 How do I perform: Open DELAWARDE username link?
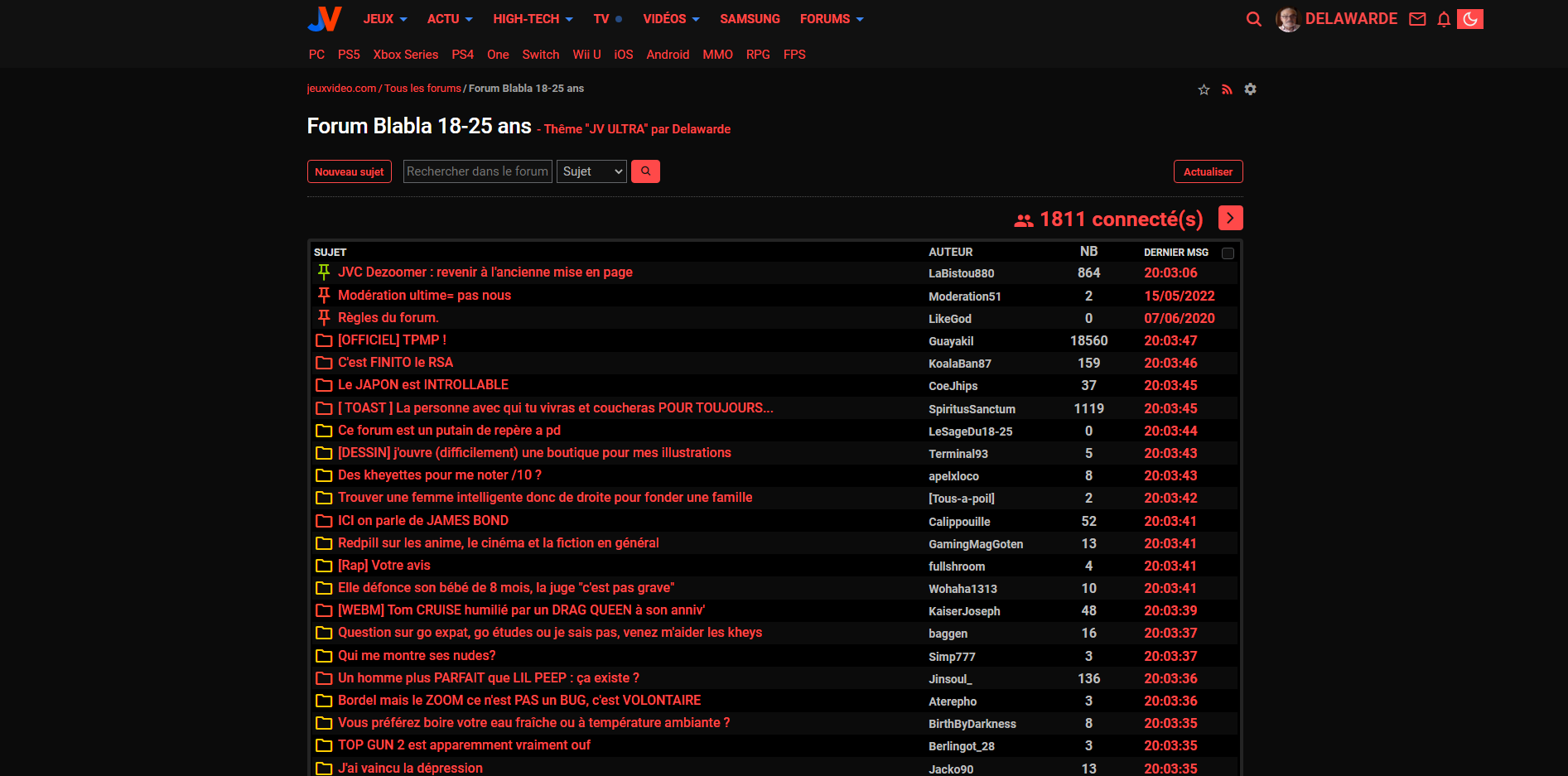[x=1351, y=19]
